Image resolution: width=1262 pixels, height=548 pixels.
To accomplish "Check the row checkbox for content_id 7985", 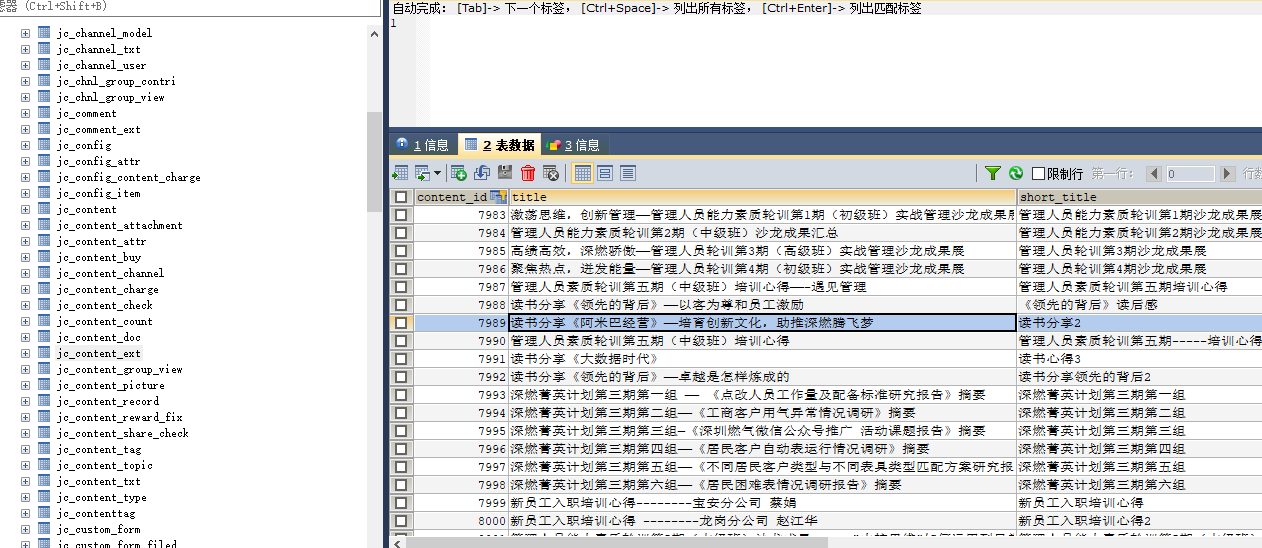I will click(x=401, y=251).
